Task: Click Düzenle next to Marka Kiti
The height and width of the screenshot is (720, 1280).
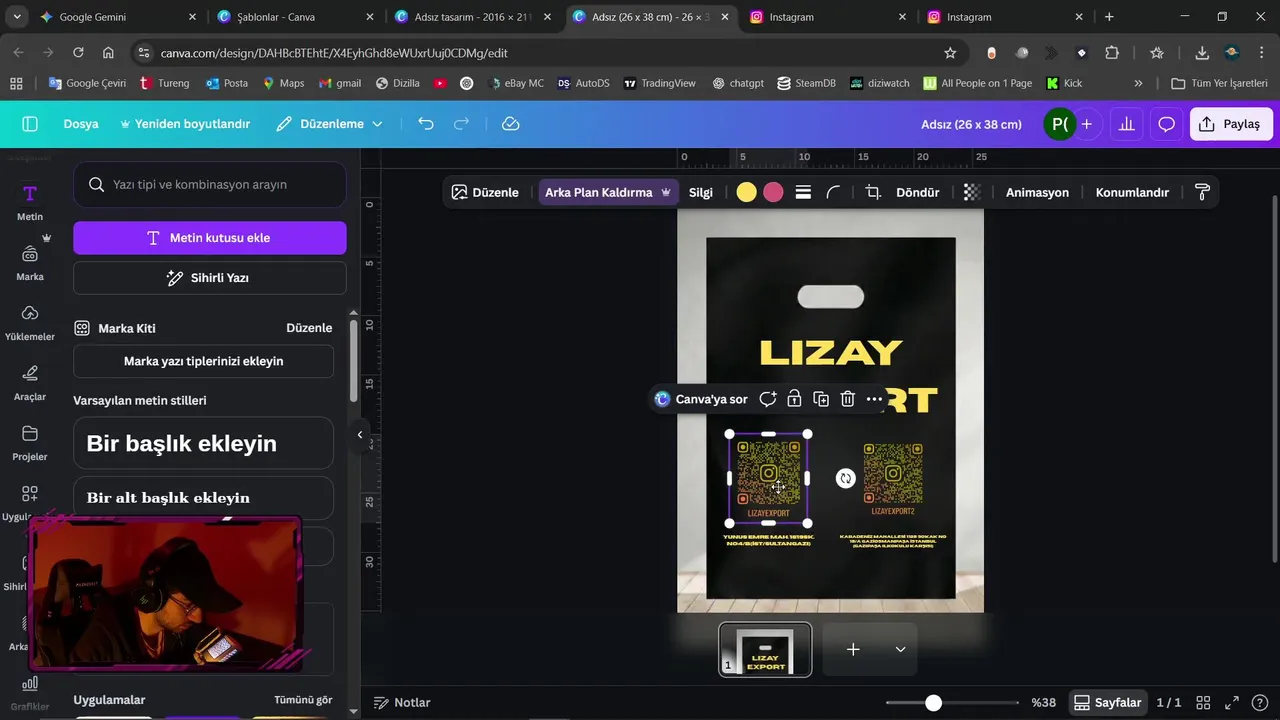Action: pos(309,328)
